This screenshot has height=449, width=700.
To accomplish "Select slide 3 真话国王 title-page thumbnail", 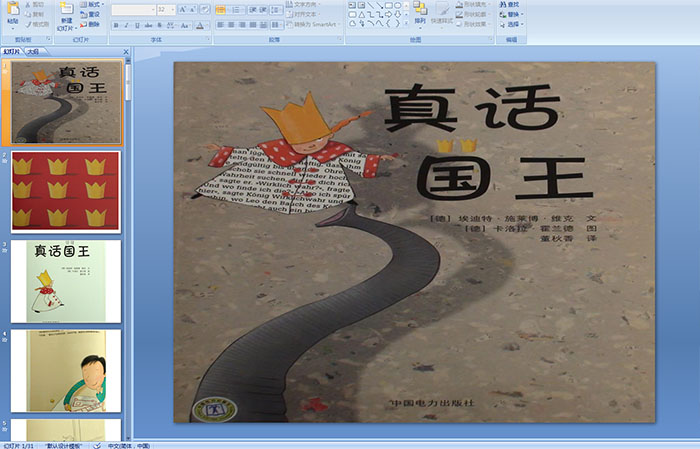I will pyautogui.click(x=66, y=281).
